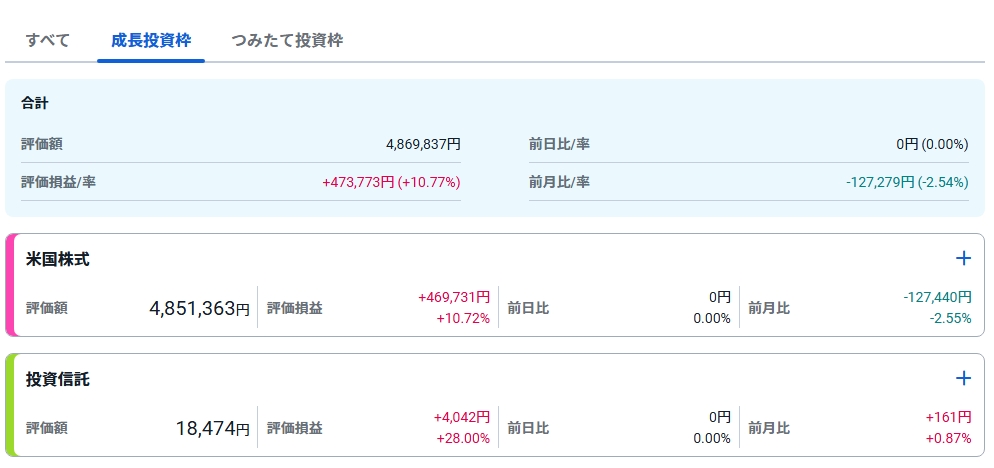Expand the 投資信託 section with plus icon

click(x=963, y=378)
